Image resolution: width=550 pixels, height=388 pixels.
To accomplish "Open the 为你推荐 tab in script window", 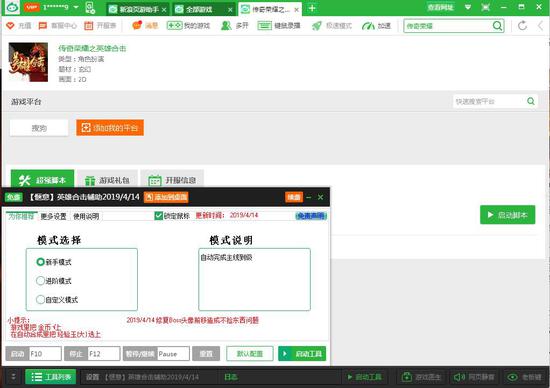I will 21,216.
